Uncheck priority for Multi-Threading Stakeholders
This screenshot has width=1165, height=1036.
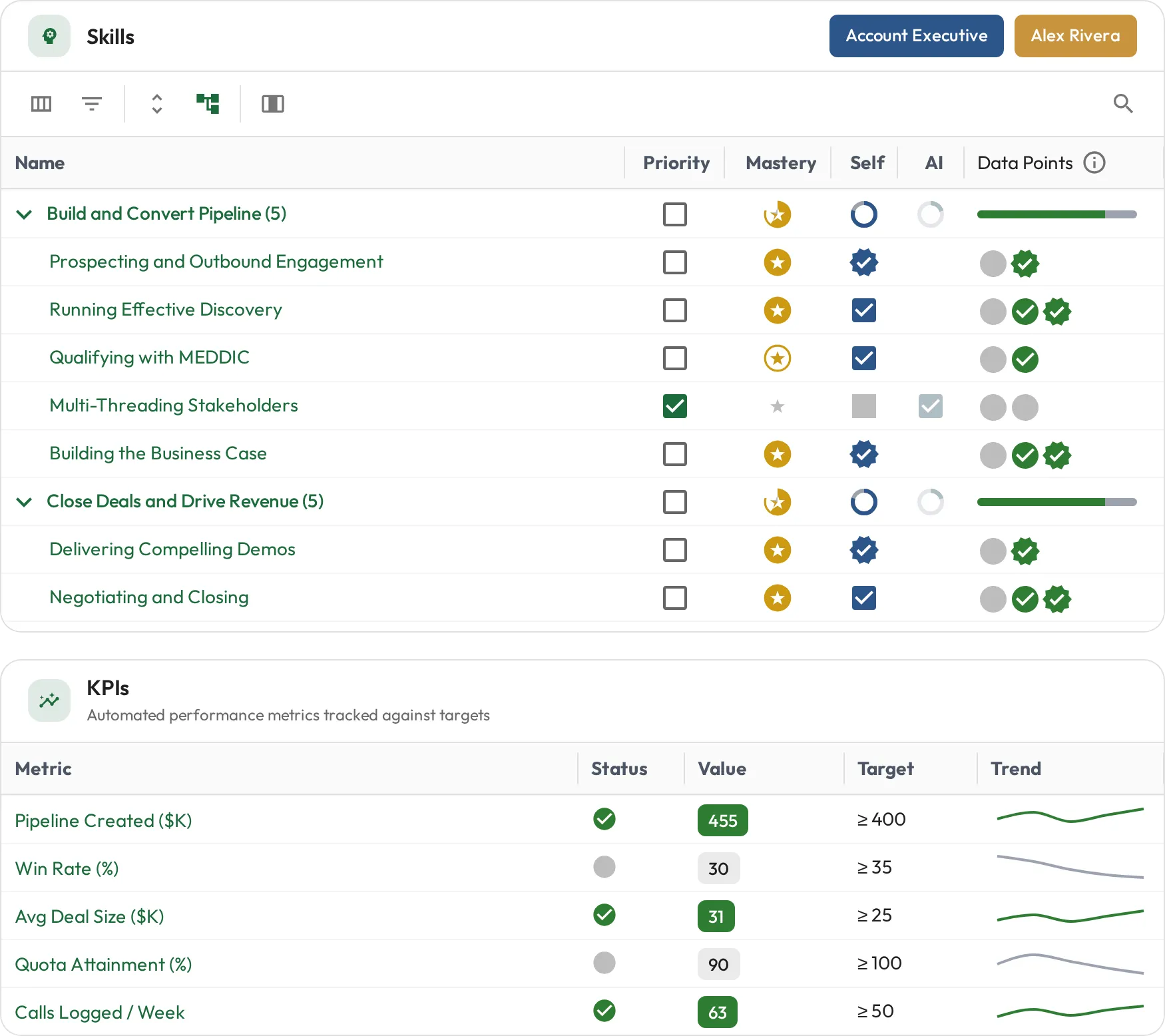coord(675,406)
